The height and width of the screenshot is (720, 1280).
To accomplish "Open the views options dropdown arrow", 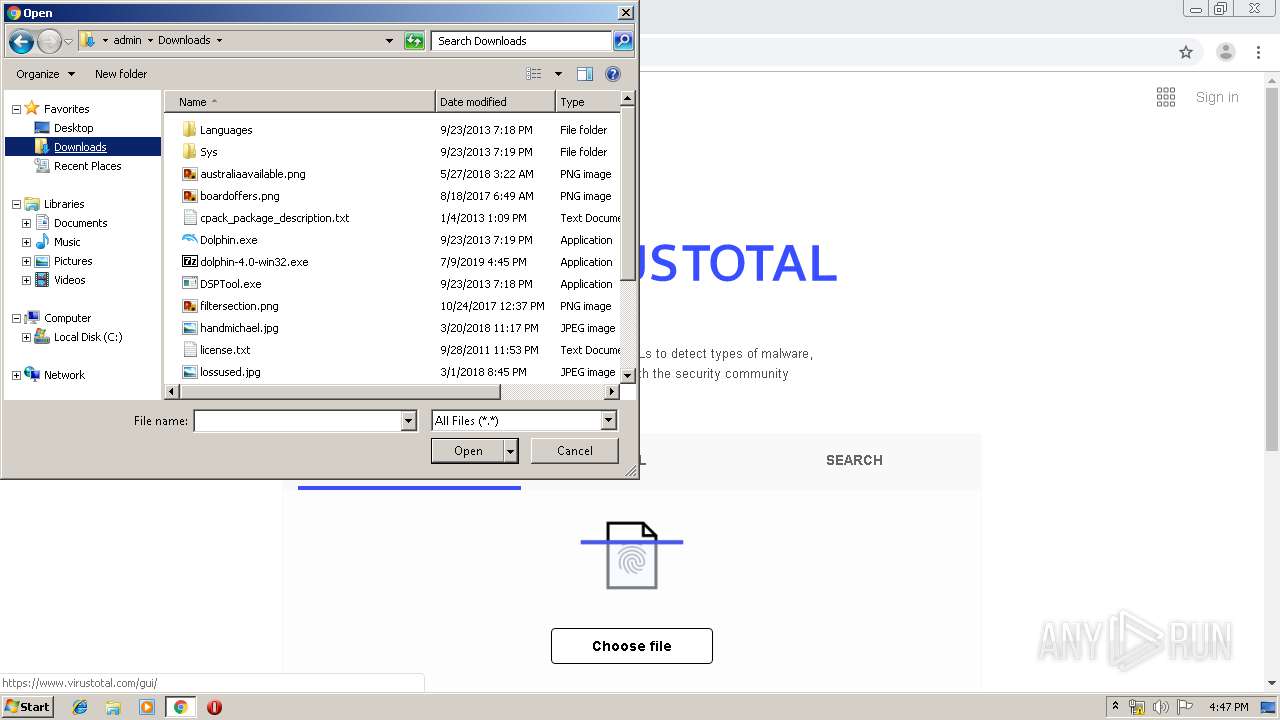I will coord(558,74).
